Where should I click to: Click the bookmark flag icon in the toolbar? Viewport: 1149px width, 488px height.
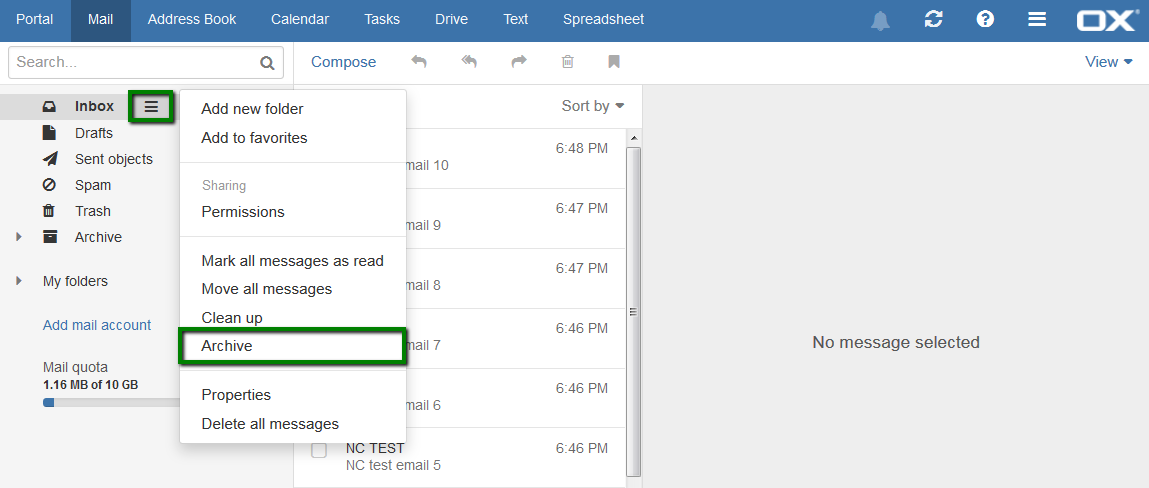coord(614,62)
